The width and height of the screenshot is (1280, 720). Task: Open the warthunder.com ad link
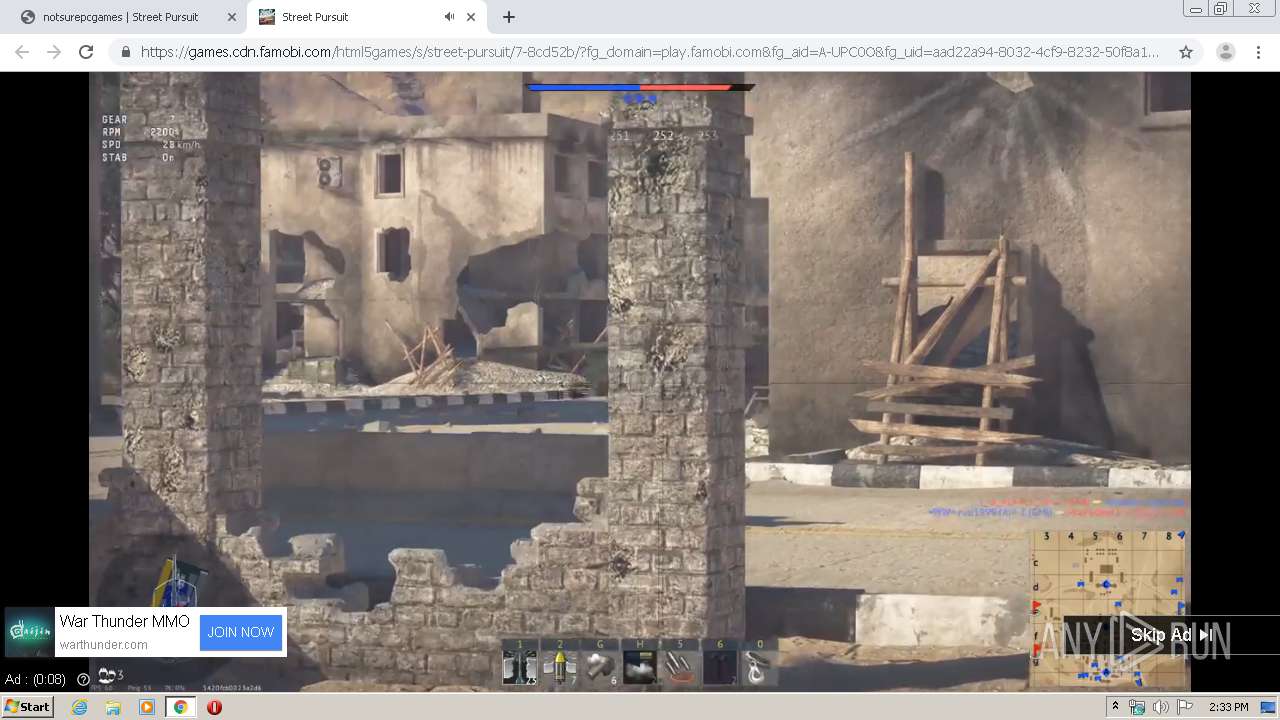pyautogui.click(x=103, y=645)
